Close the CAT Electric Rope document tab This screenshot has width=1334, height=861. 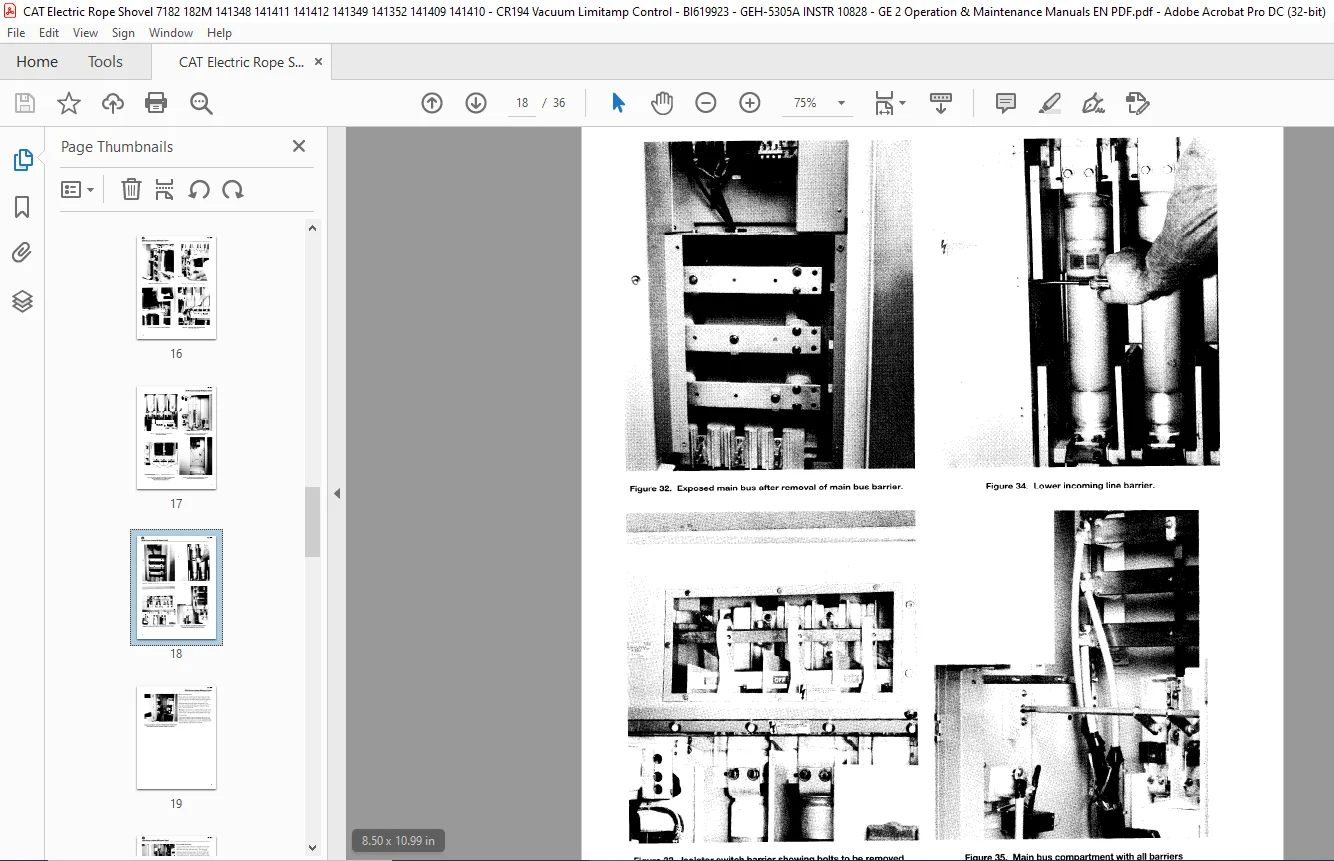319,62
